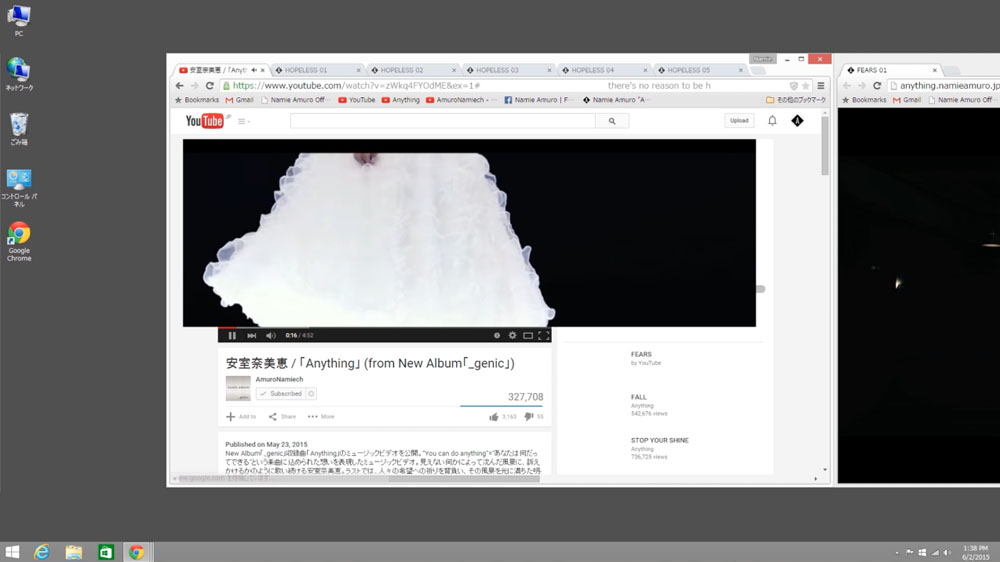Click the YouTube search magnifier button
1000x562 pixels.
(x=611, y=121)
